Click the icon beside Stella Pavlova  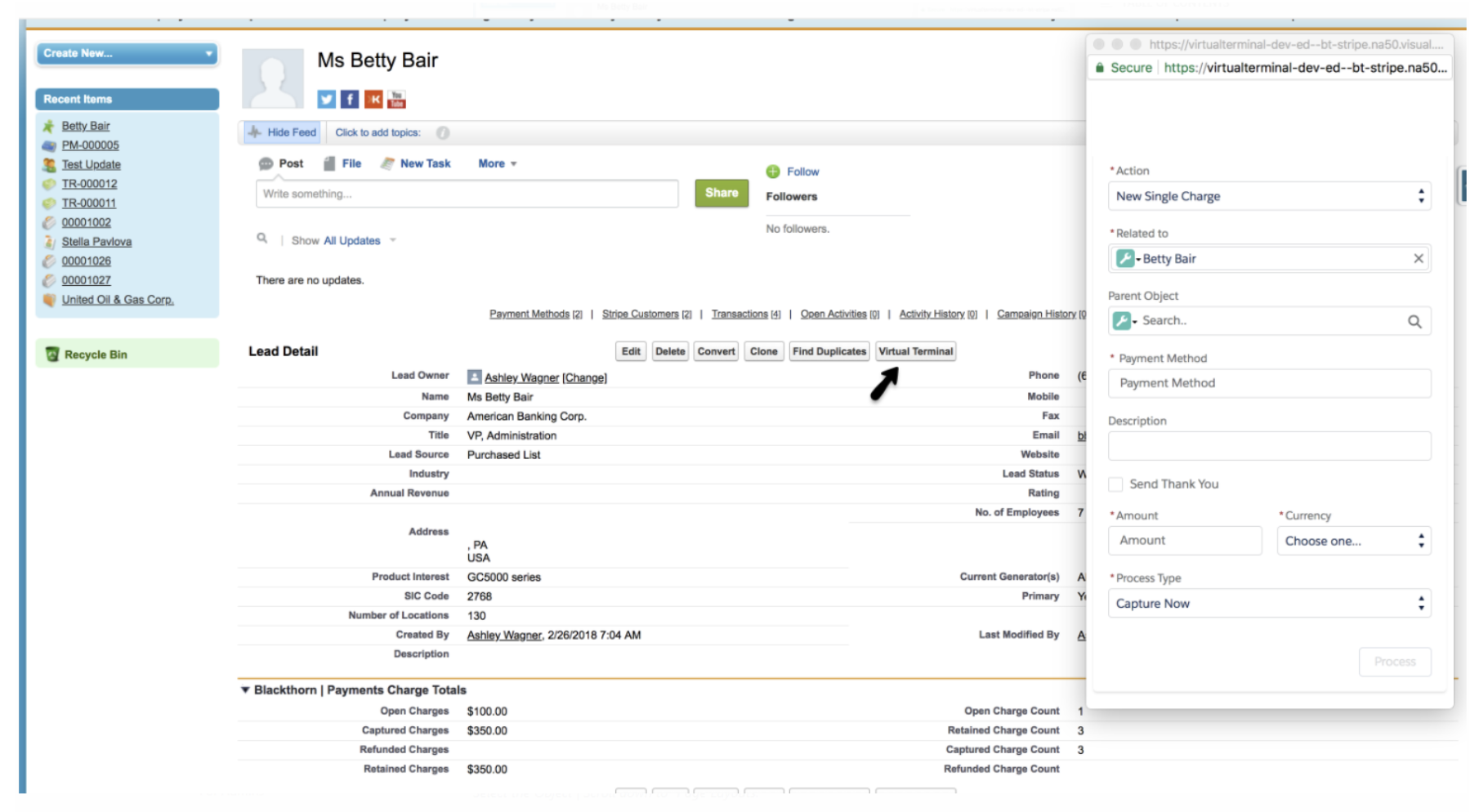(49, 242)
